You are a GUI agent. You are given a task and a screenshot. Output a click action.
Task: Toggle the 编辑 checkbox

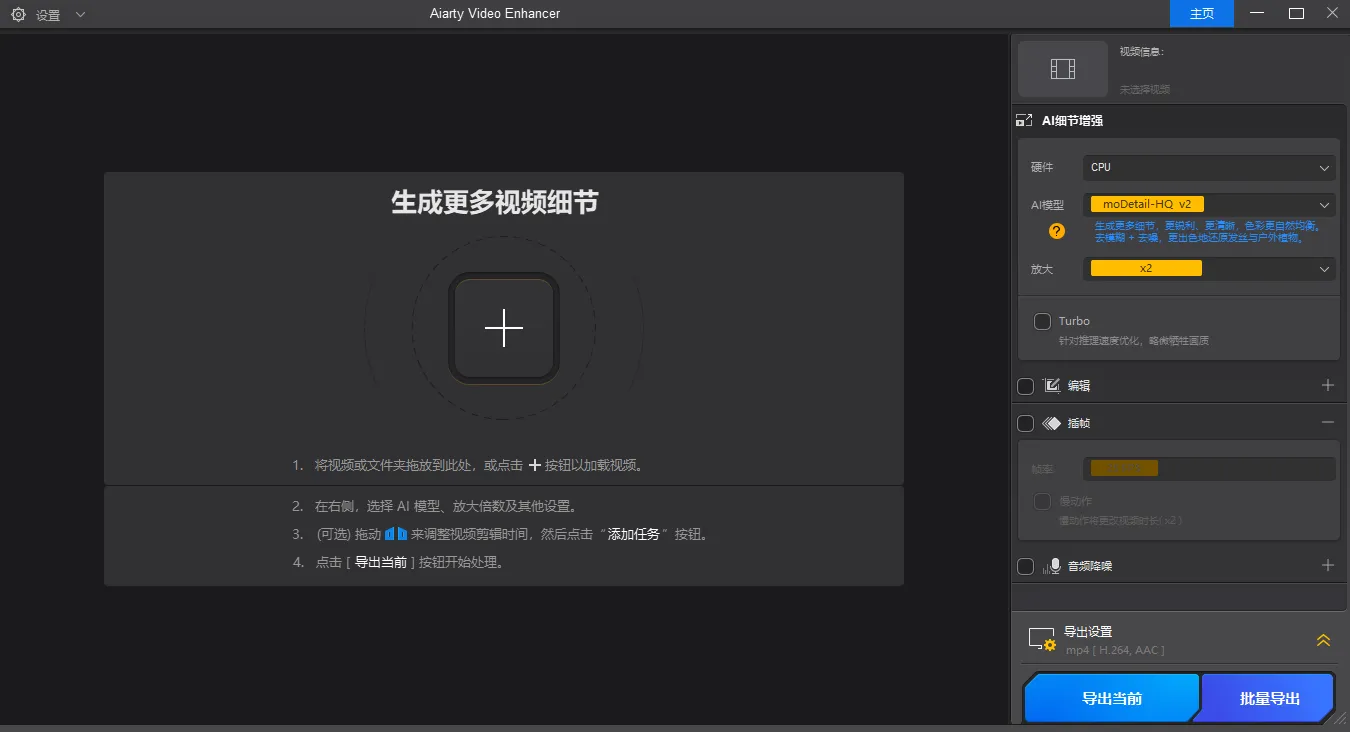[1025, 386]
